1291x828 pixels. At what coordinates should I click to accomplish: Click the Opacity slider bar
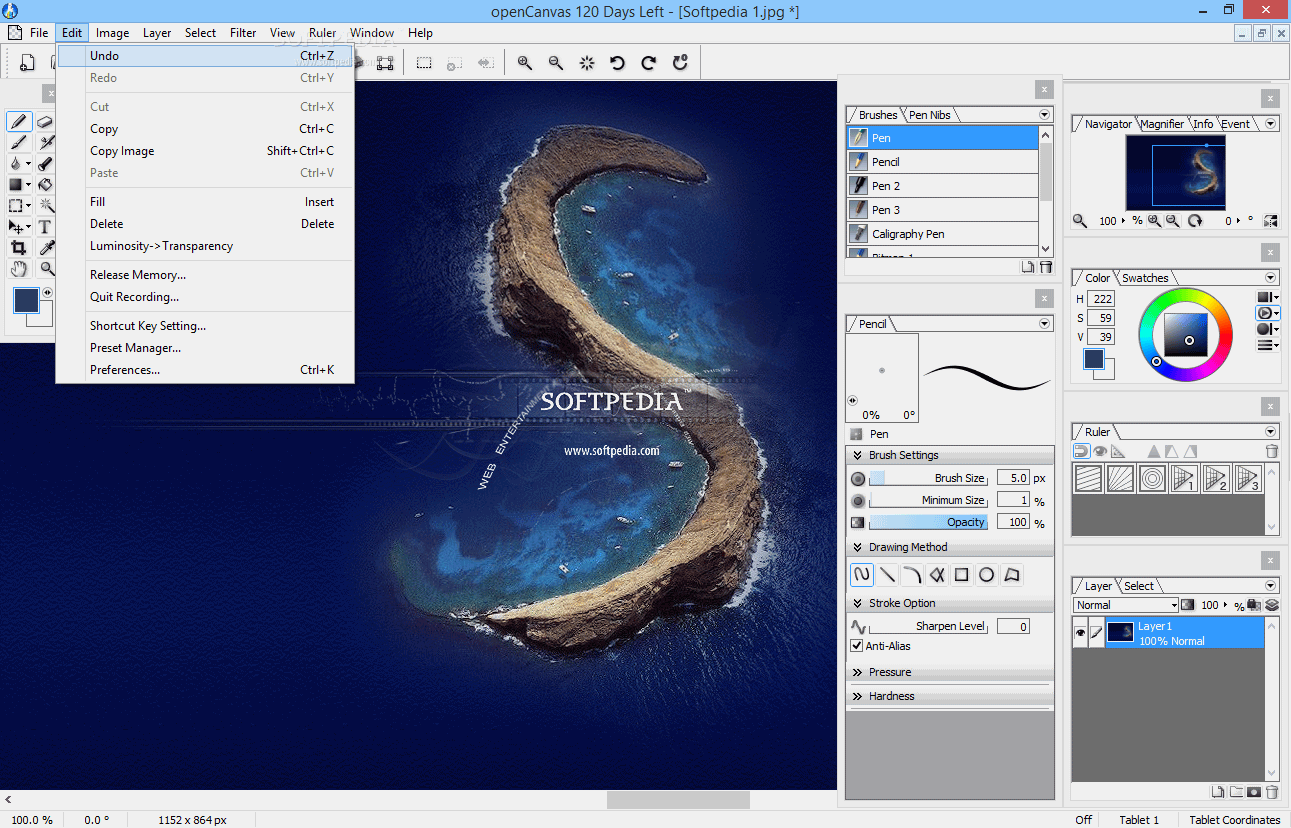[928, 523]
